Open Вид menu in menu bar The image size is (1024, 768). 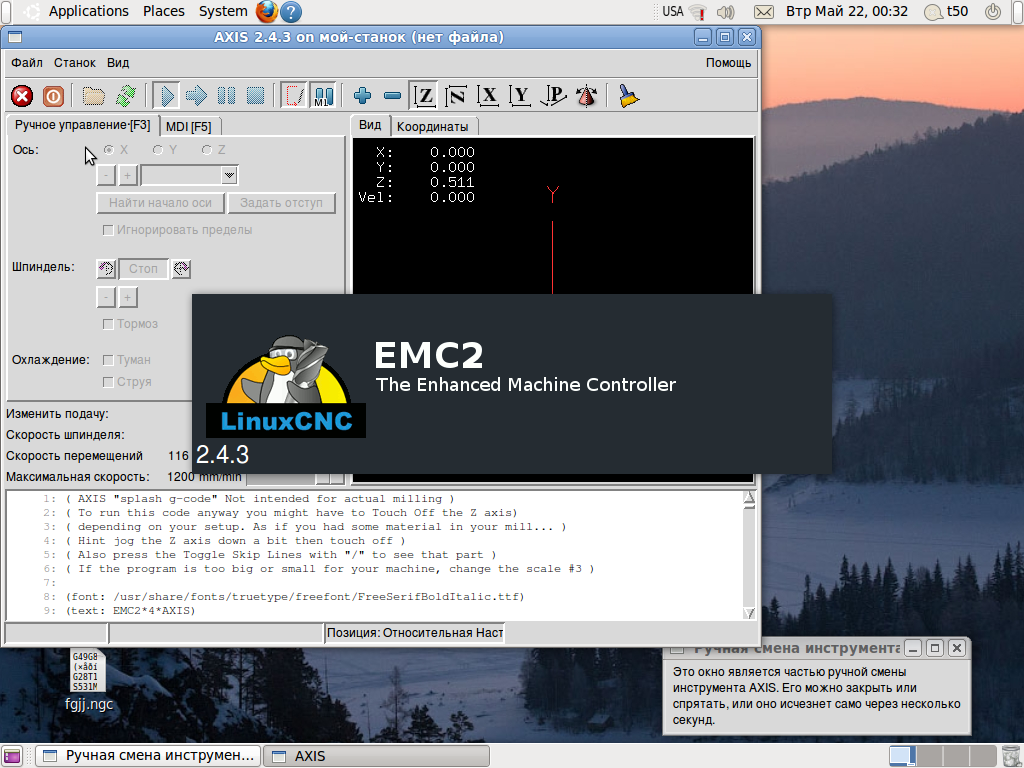[x=118, y=63]
